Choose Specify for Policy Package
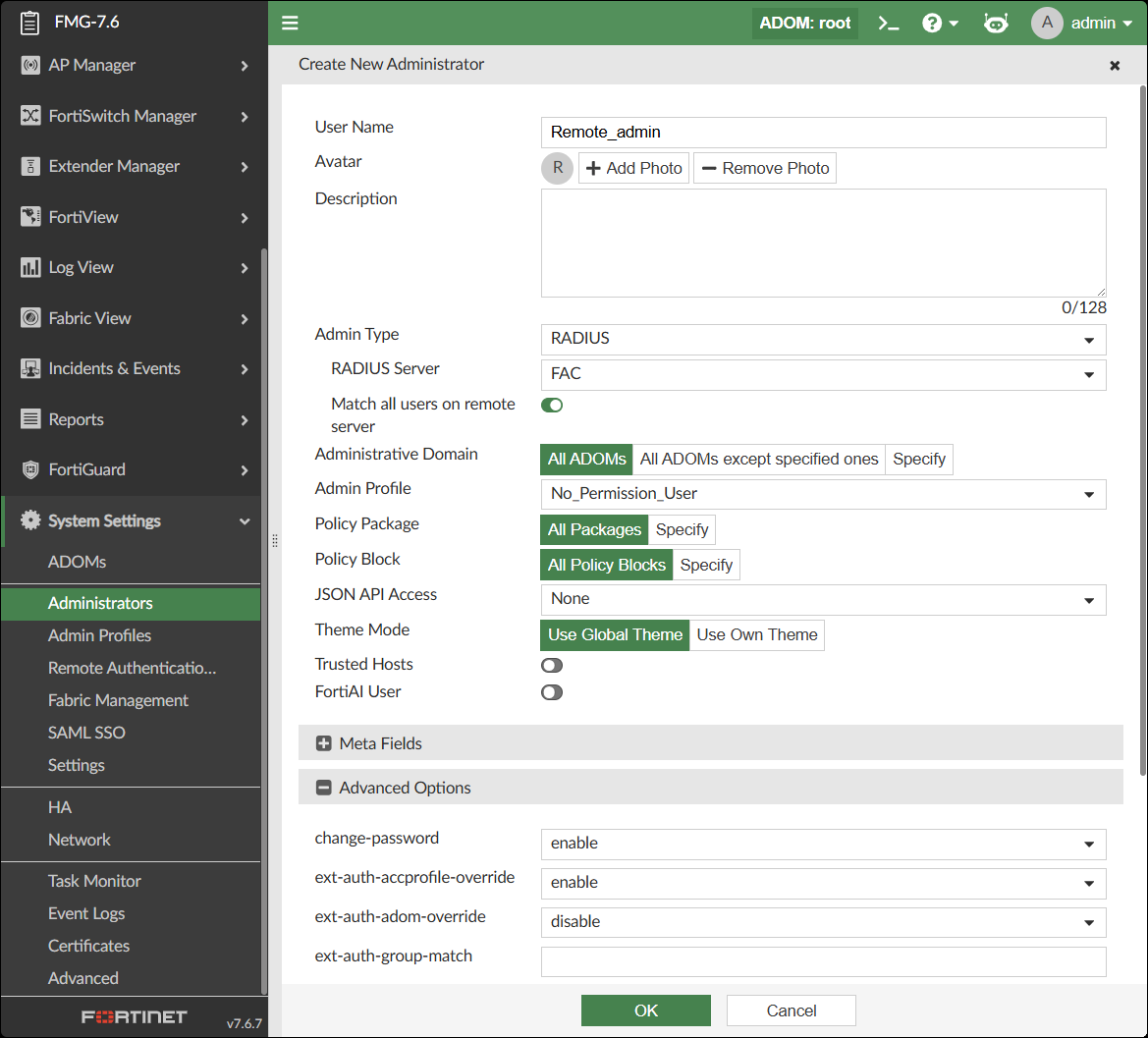This screenshot has width=1148, height=1038. [x=682, y=529]
